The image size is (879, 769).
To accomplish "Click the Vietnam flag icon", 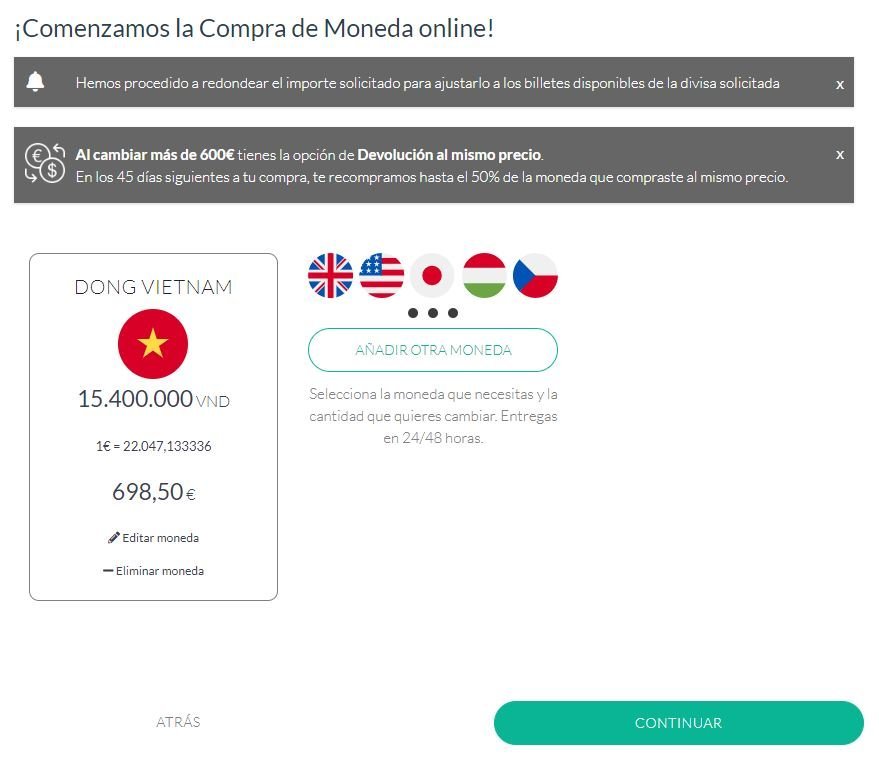I will (153, 344).
